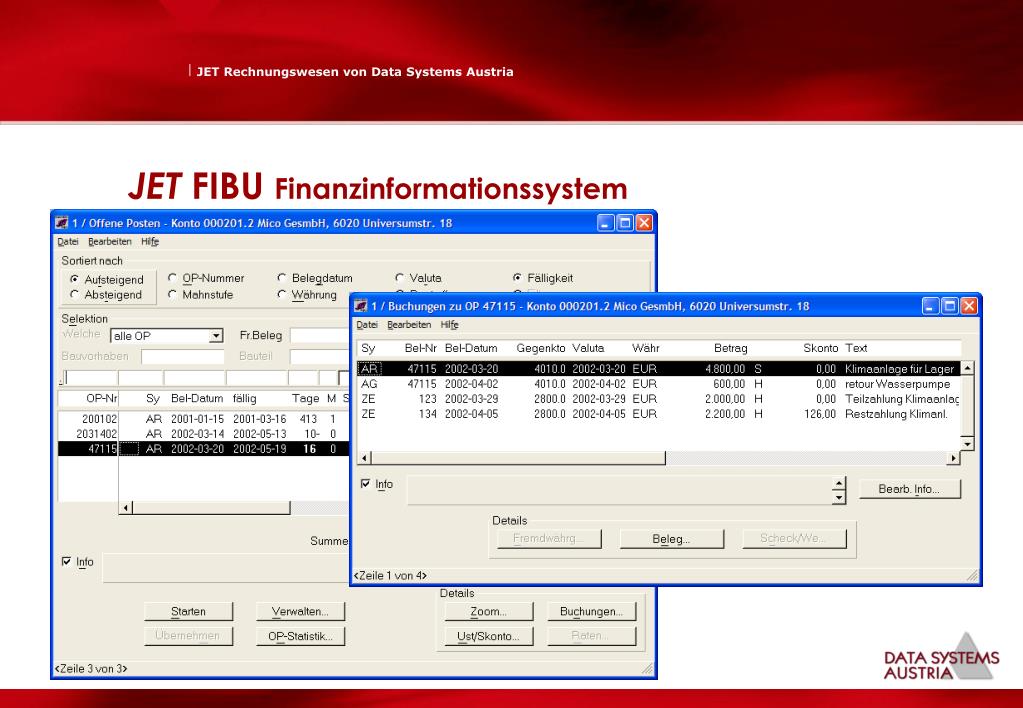
Task: Open Hilfe menu in Offene Posten window
Action: [x=150, y=241]
